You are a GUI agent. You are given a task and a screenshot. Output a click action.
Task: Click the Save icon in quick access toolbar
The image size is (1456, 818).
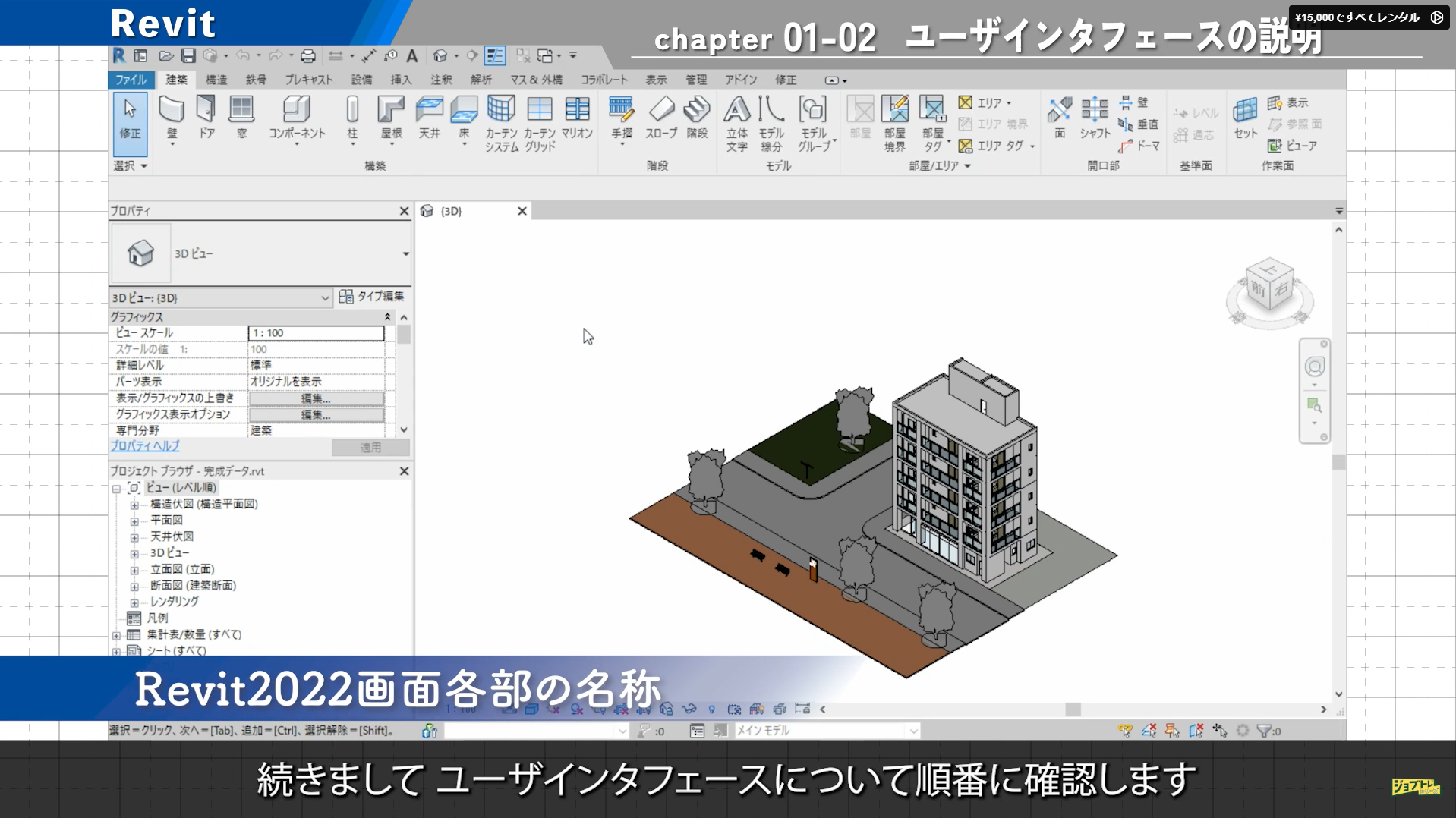pyautogui.click(x=188, y=55)
